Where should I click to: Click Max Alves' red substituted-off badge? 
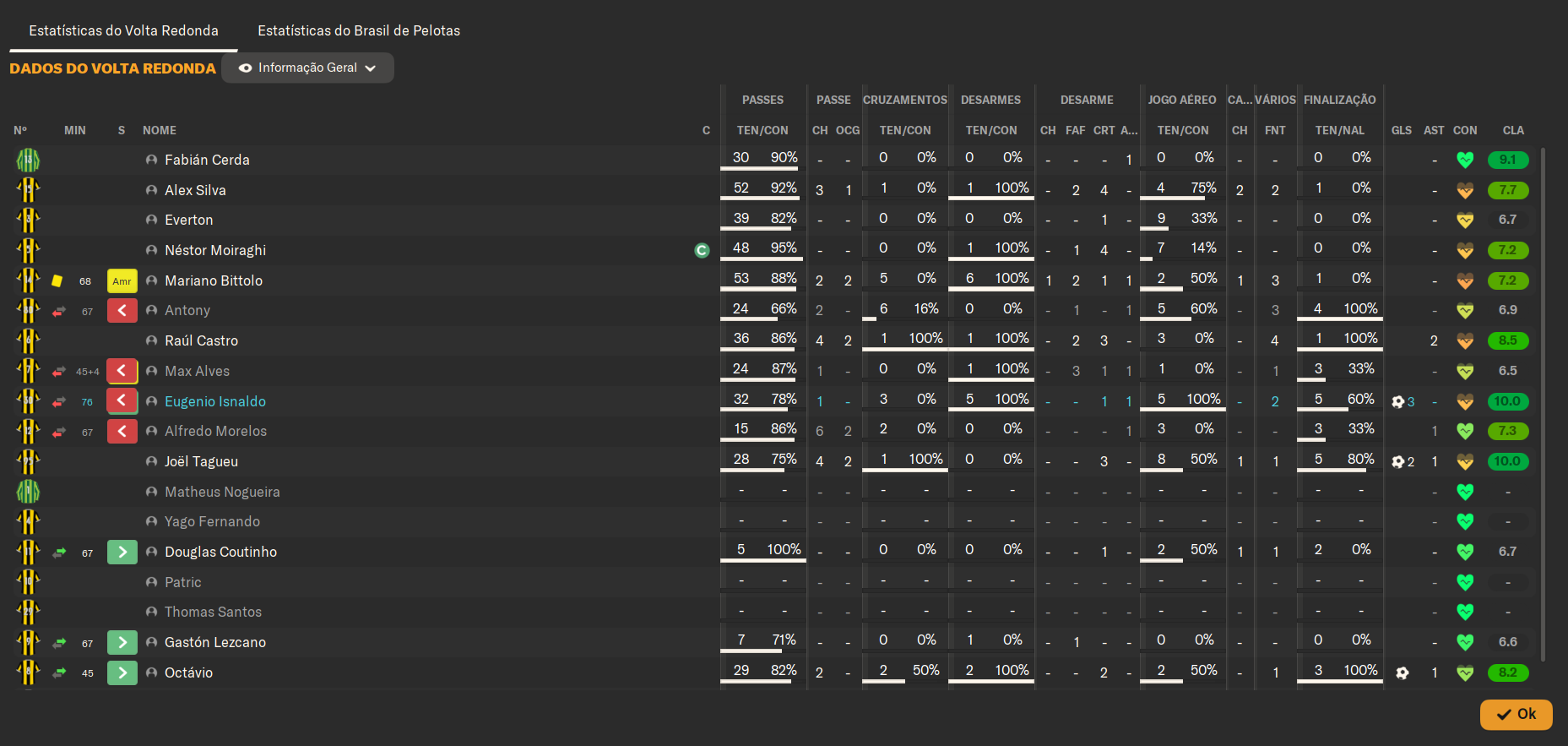122,370
